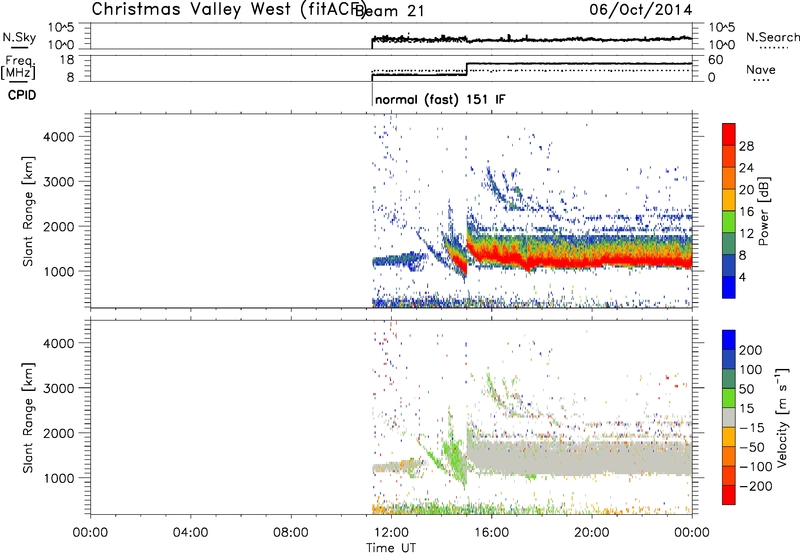This screenshot has height=554, width=800.
Task: Click the gray ground-scatter band in velocity panel
Action: [x=579, y=459]
